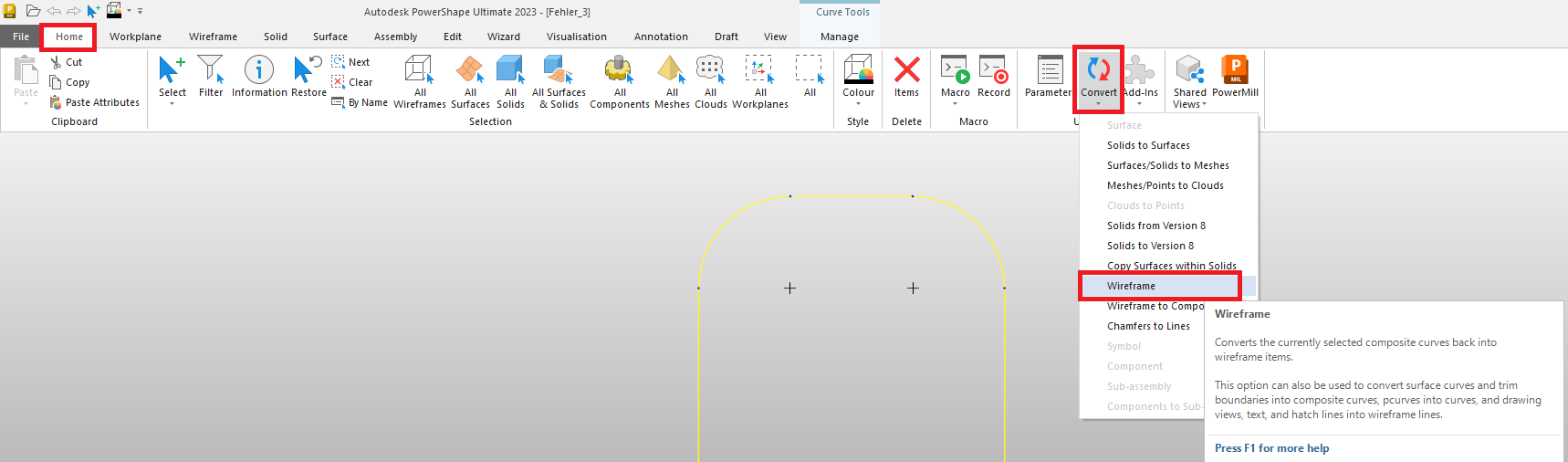This screenshot has height=462, width=1568.
Task: Switch to the Visualisation tab
Action: (577, 37)
